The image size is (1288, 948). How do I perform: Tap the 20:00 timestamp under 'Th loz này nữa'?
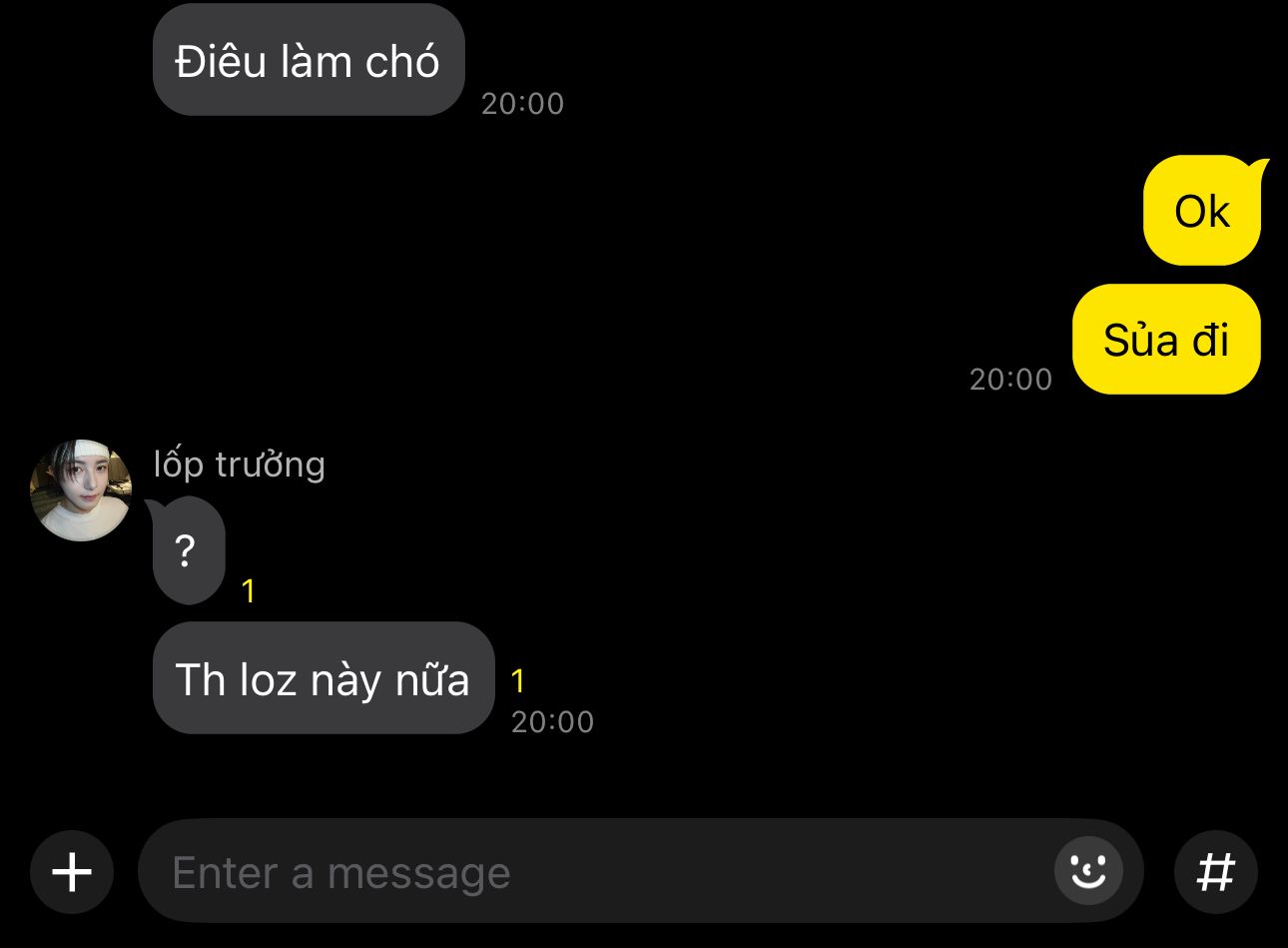[552, 722]
